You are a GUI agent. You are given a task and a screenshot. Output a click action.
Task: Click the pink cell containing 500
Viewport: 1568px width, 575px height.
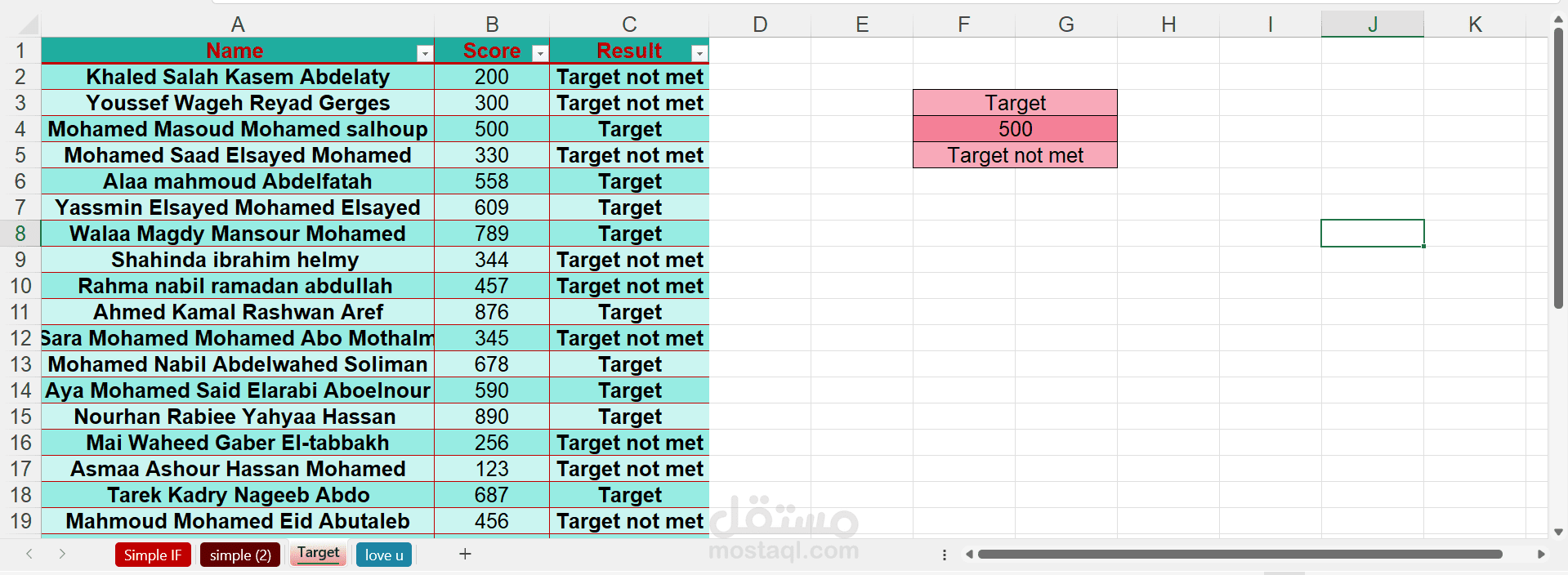tap(1015, 129)
